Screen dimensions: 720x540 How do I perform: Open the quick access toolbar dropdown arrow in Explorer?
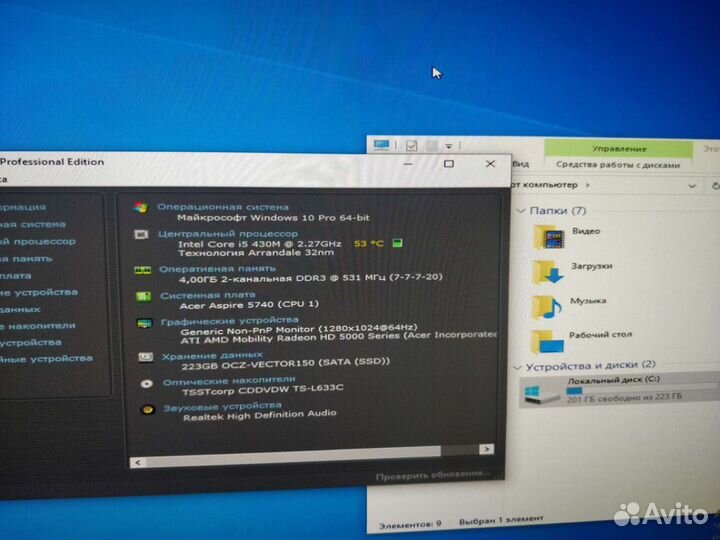tap(449, 146)
